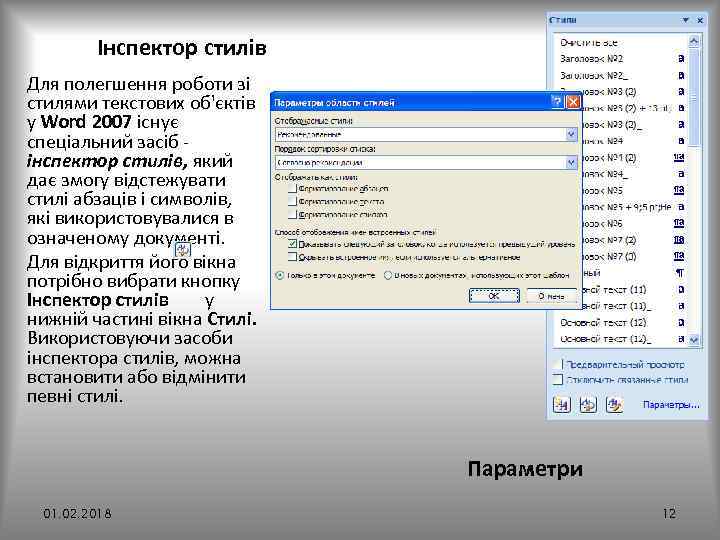Open the Manage Styles icon button
Screen dimensions: 720x540
614,405
